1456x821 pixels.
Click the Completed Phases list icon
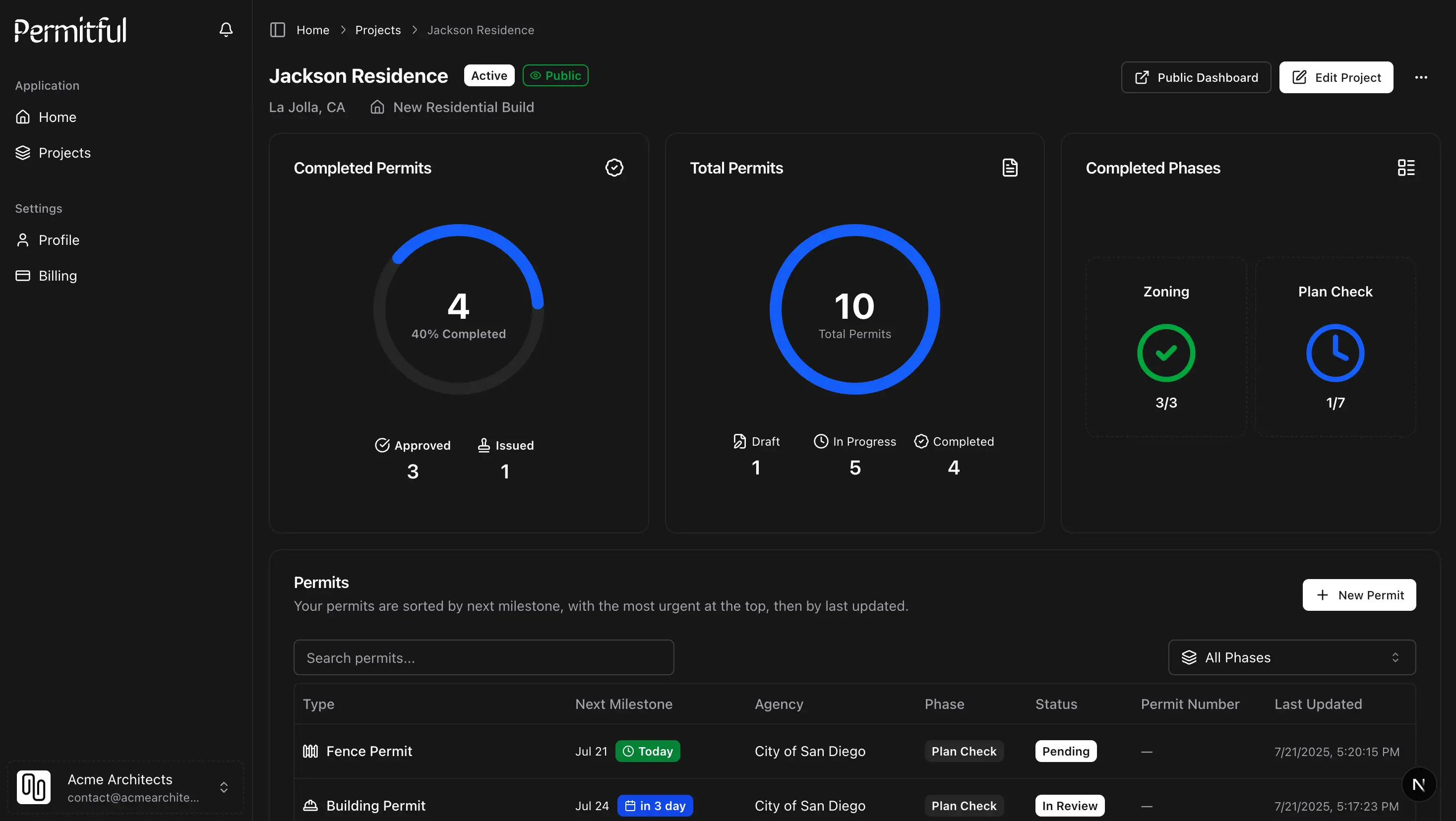pos(1406,167)
